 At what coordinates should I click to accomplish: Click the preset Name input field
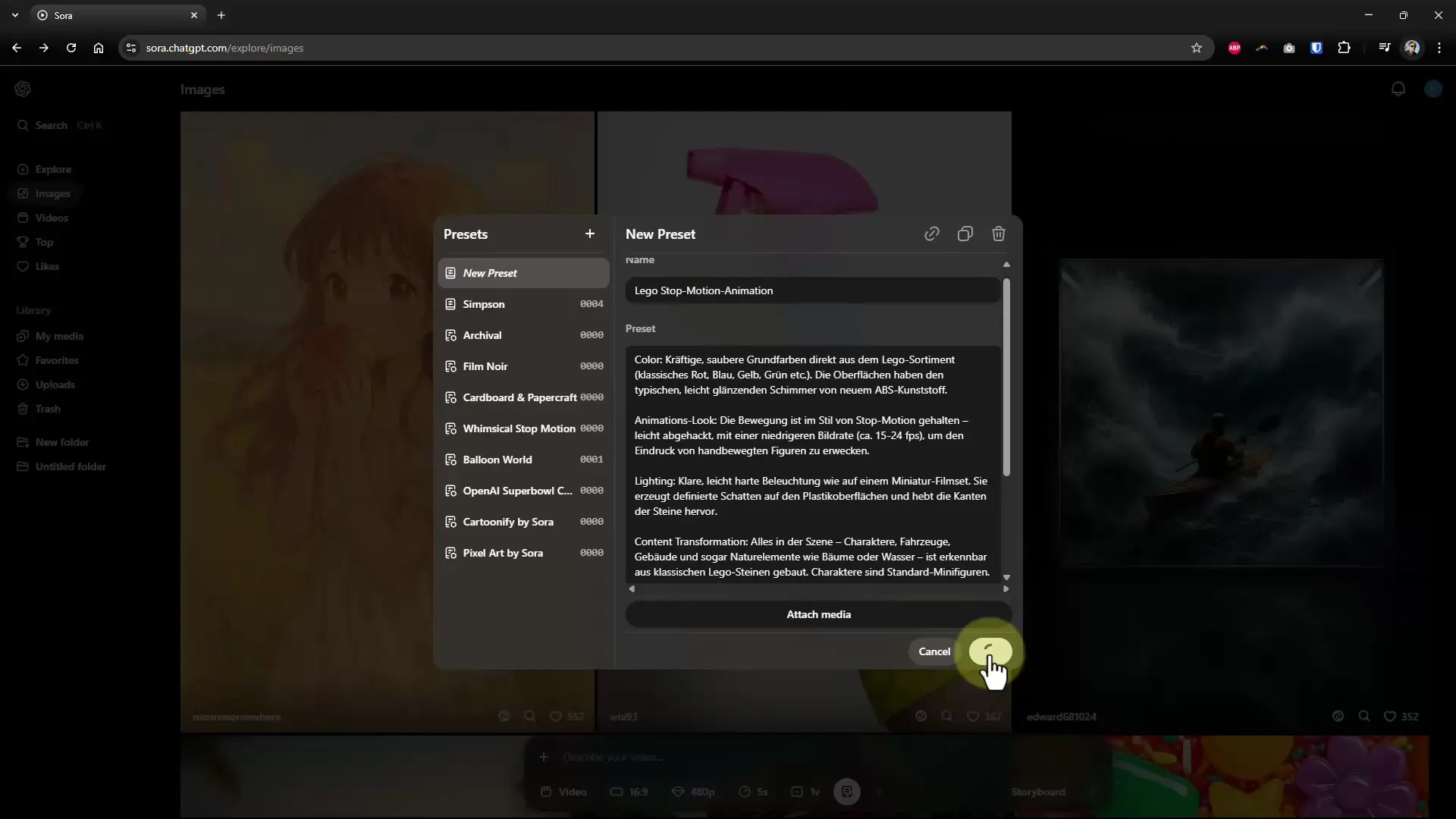[812, 290]
